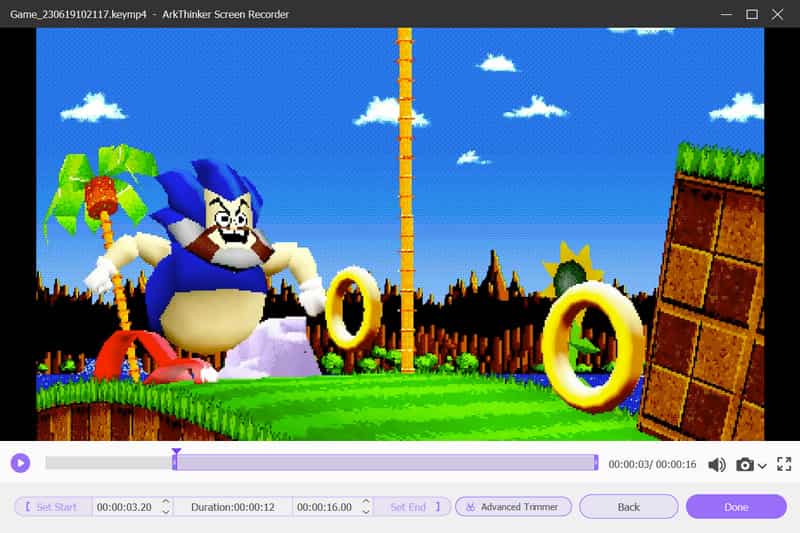Minimize the ArkThinker window
This screenshot has height=533, width=800.
726,14
